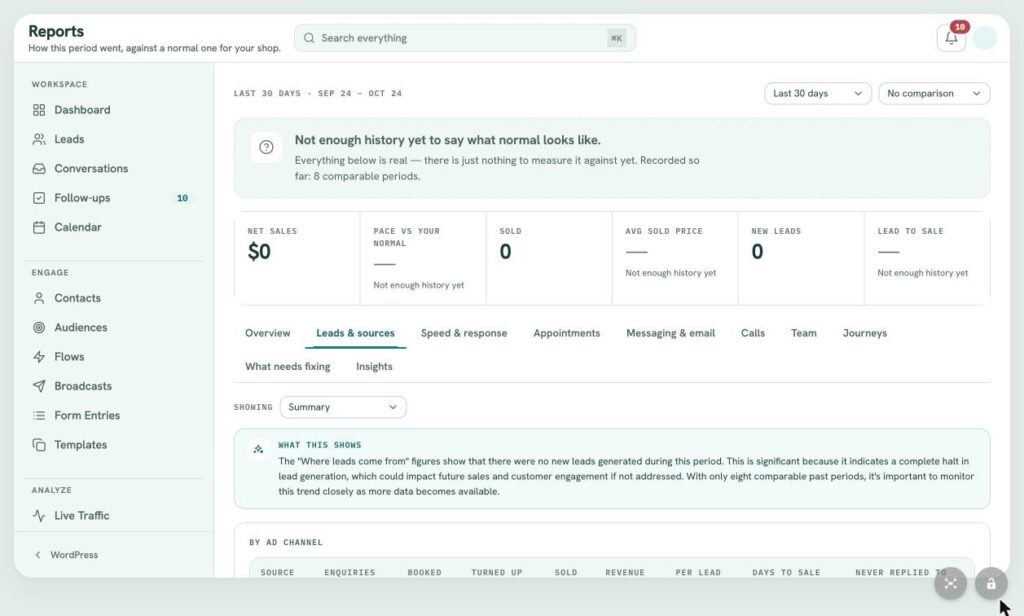
Task: Click the AI sparkle icon in What This Shows
Action: [259, 449]
